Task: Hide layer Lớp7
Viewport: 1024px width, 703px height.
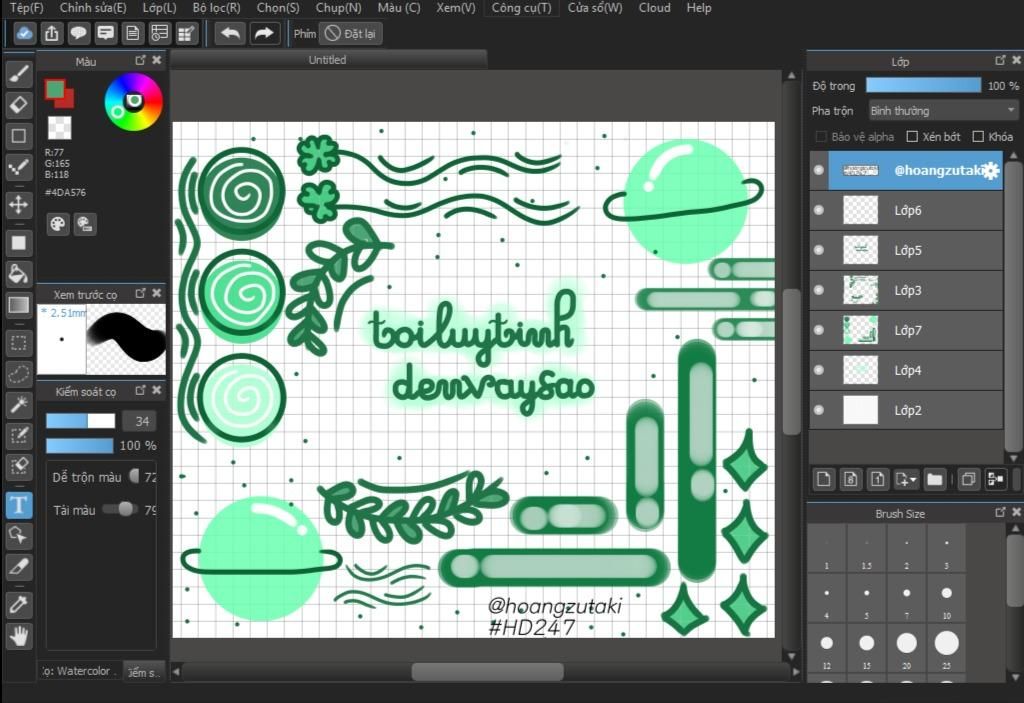Action: 819,330
